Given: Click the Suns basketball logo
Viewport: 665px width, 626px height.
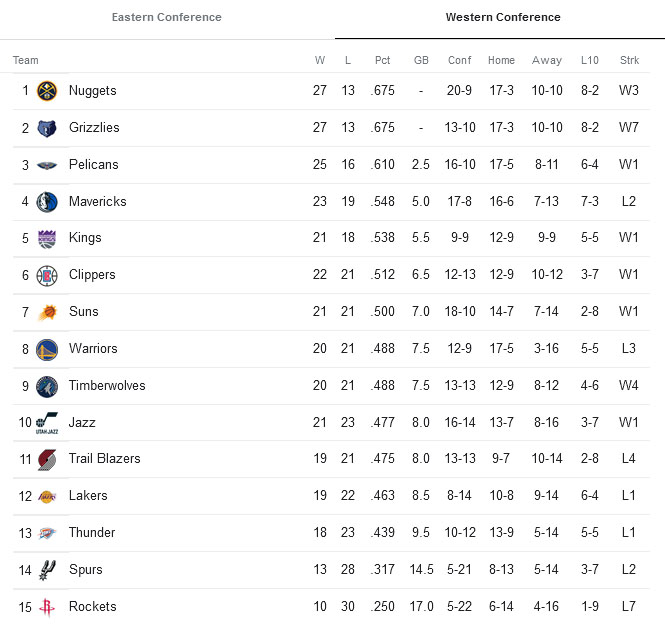Looking at the screenshot, I should 47,313.
